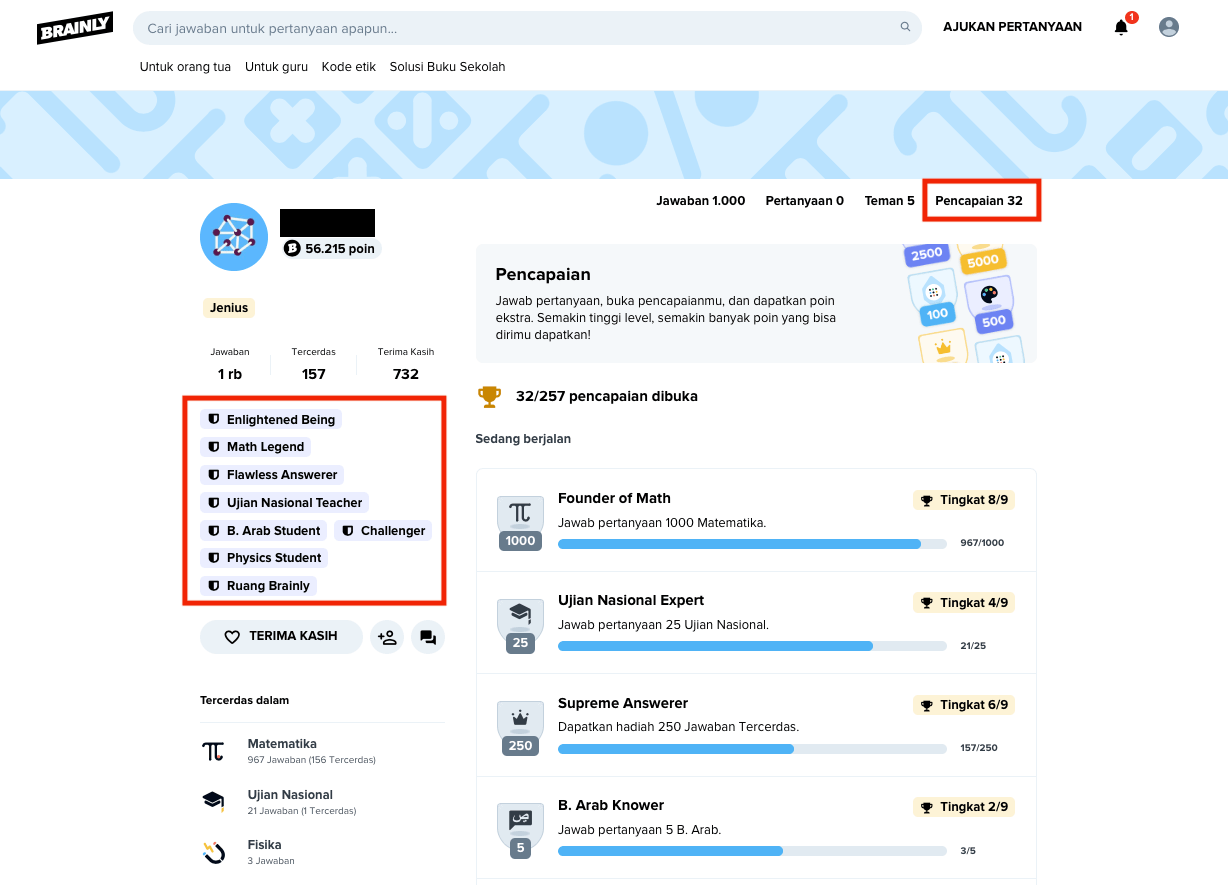Click the Challenger shield icon
The width and height of the screenshot is (1228, 885).
348,531
